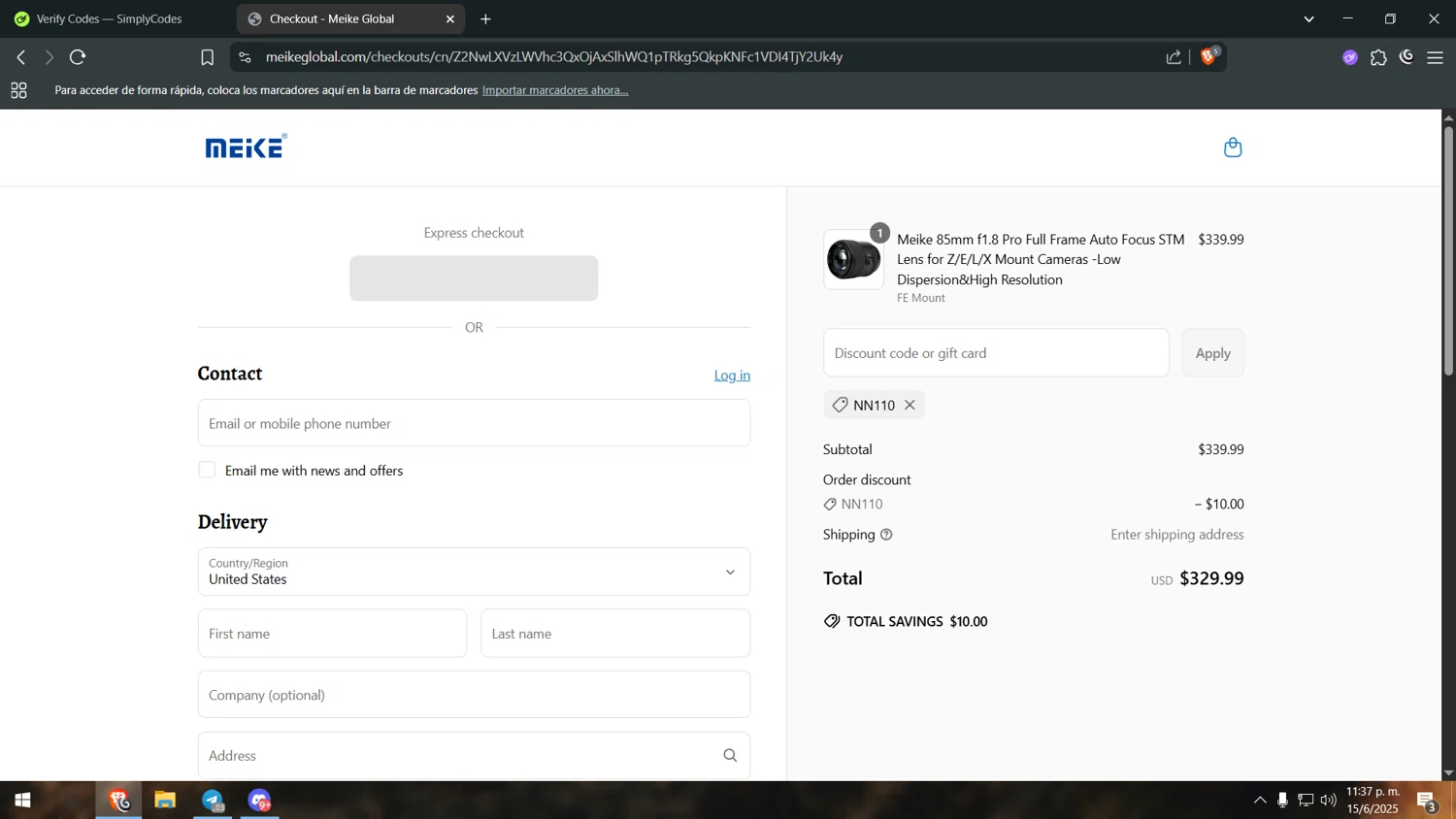
Task: Click the microphone tray icon
Action: [x=1282, y=801]
